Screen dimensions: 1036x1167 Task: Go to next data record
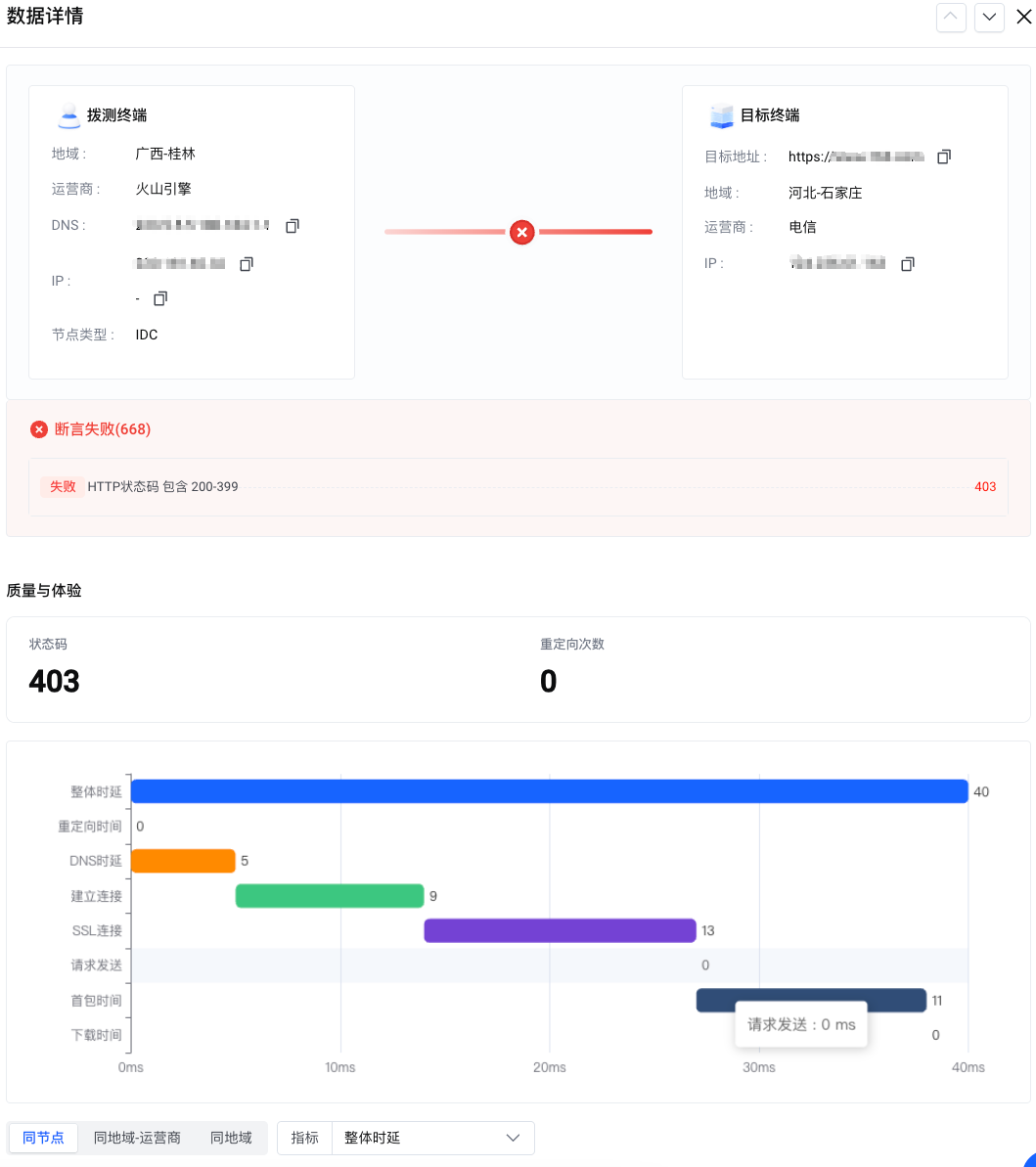point(989,17)
